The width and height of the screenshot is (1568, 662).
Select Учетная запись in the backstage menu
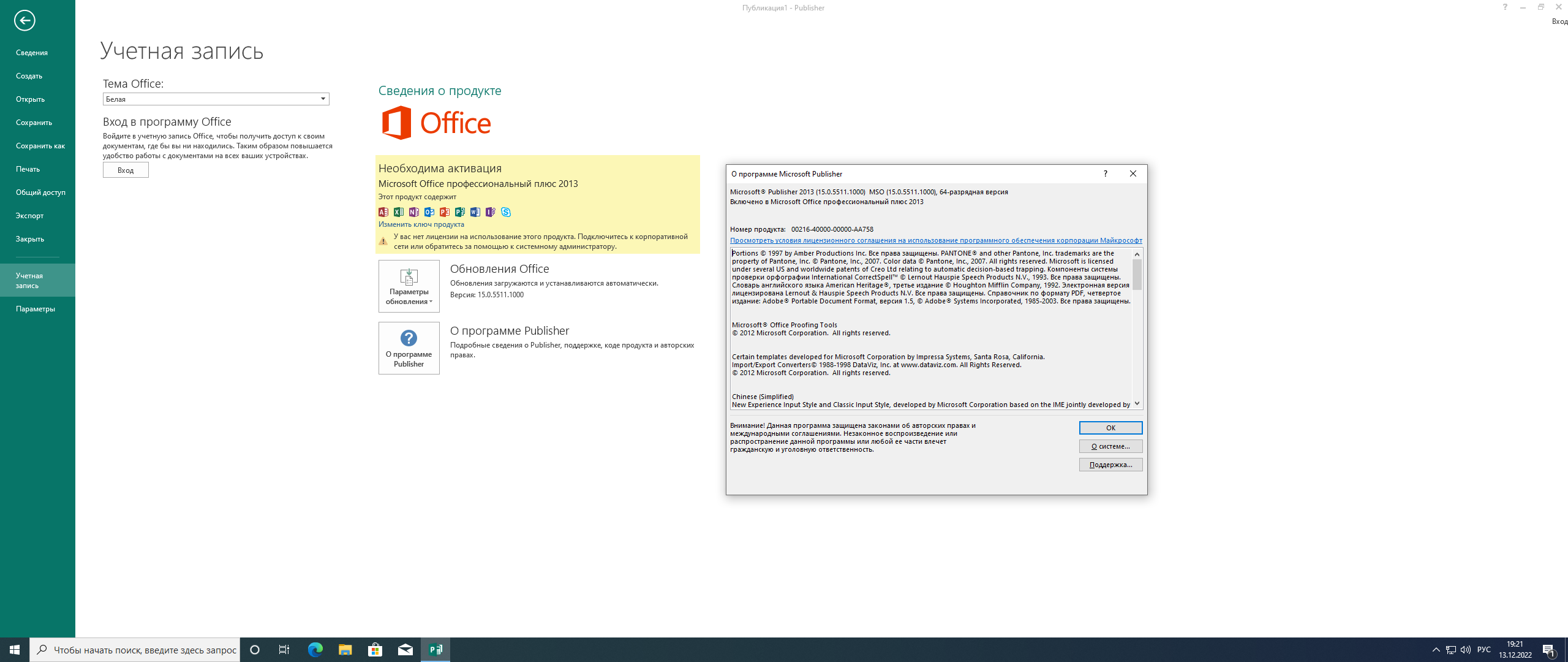click(37, 280)
